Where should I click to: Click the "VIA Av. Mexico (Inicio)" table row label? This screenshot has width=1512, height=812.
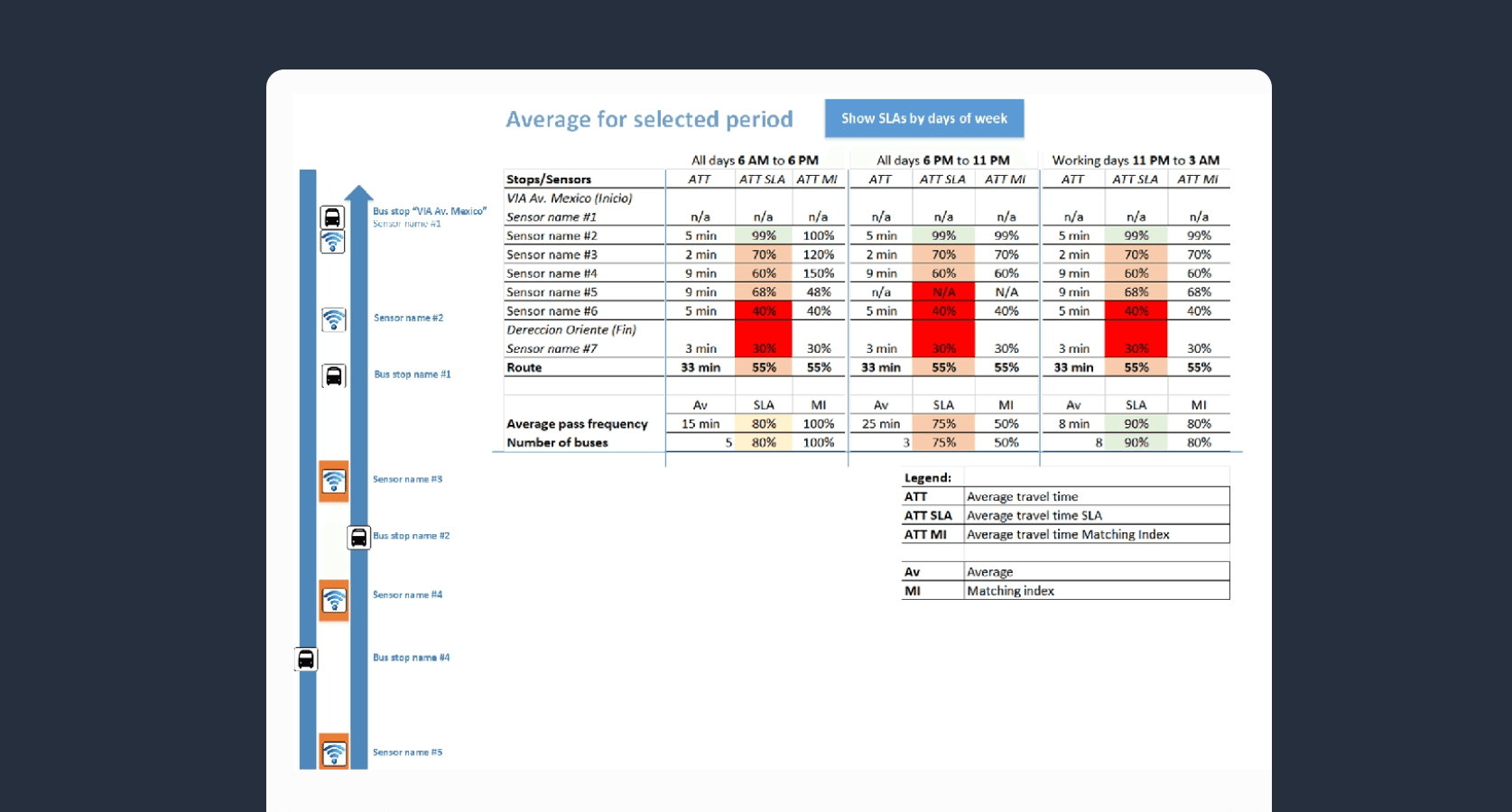click(570, 198)
